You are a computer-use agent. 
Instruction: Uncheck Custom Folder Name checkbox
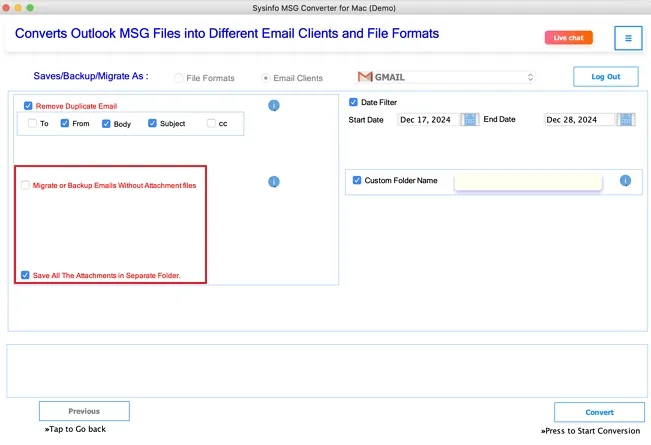point(357,180)
